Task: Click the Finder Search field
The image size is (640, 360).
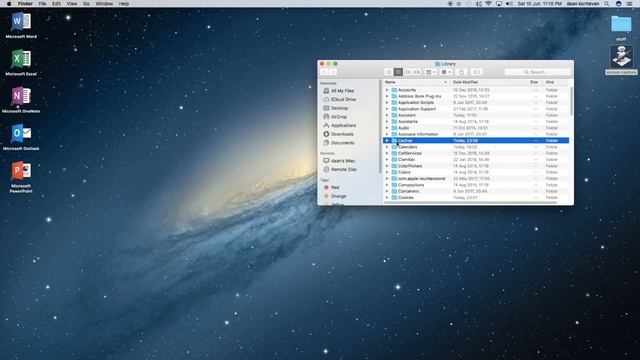Action: point(537,72)
